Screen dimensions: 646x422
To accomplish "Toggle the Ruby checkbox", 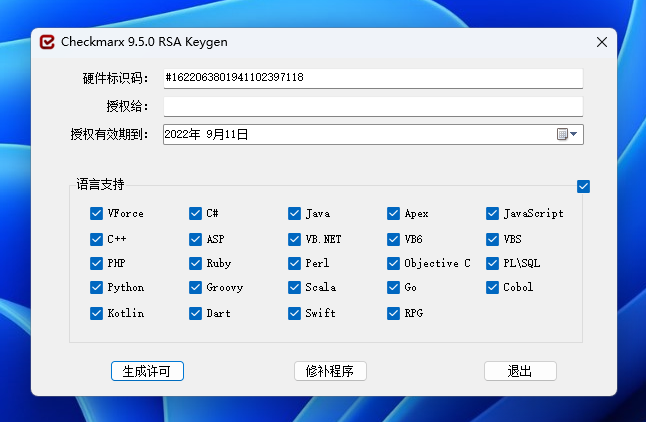I will coord(195,263).
